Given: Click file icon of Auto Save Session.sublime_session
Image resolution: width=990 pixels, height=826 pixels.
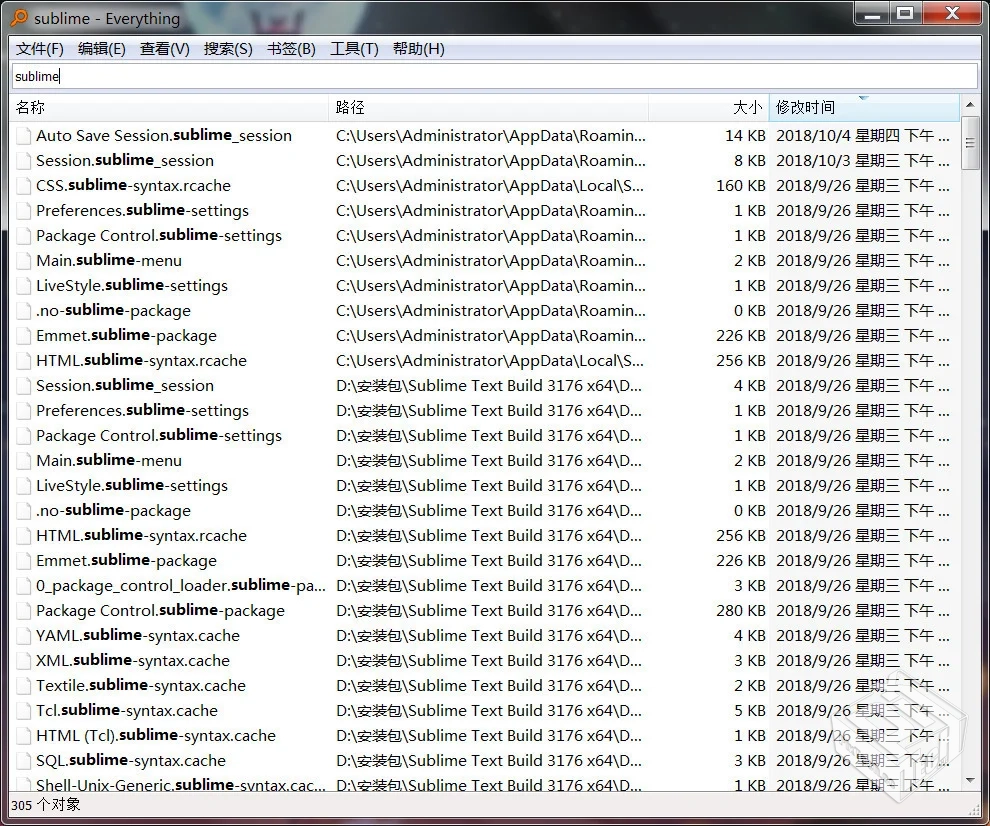Looking at the screenshot, I should (x=23, y=136).
